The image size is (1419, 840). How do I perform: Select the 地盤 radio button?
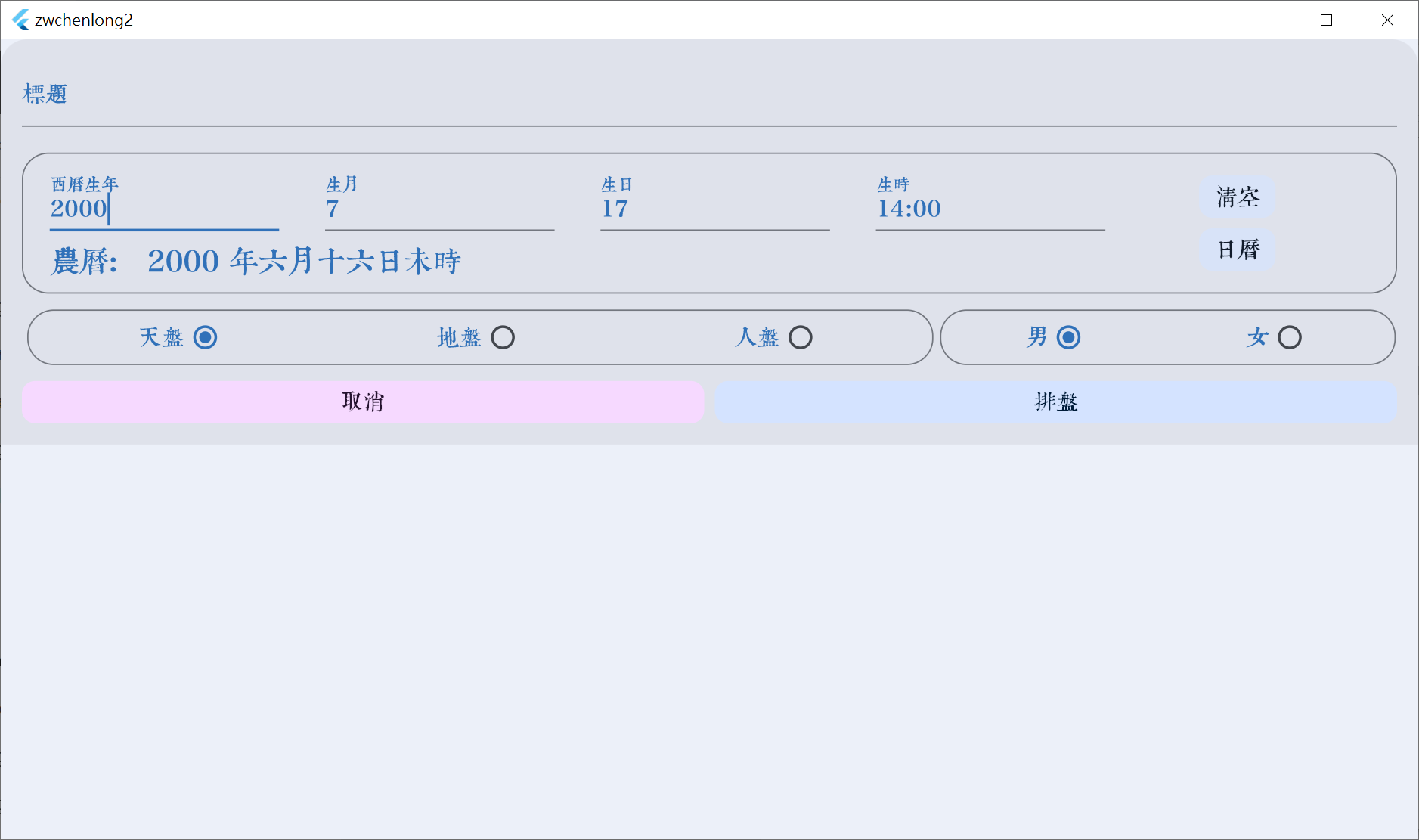point(503,337)
